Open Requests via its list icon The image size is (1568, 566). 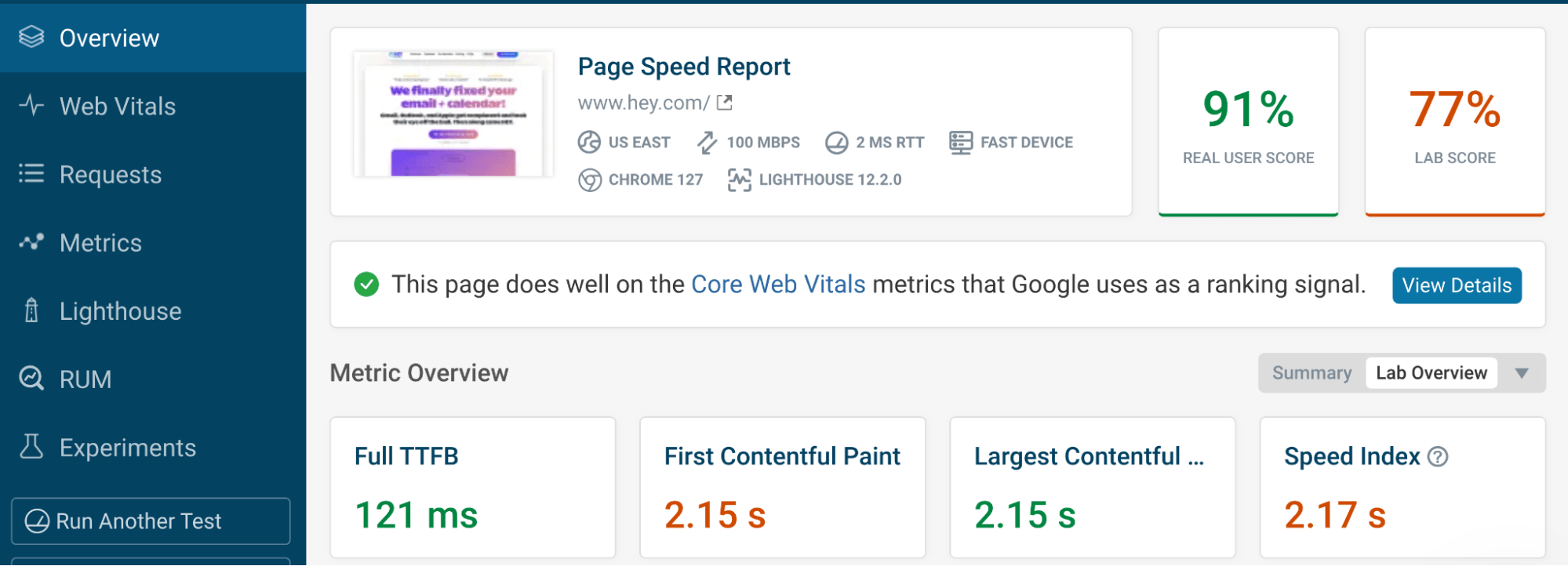[x=31, y=174]
